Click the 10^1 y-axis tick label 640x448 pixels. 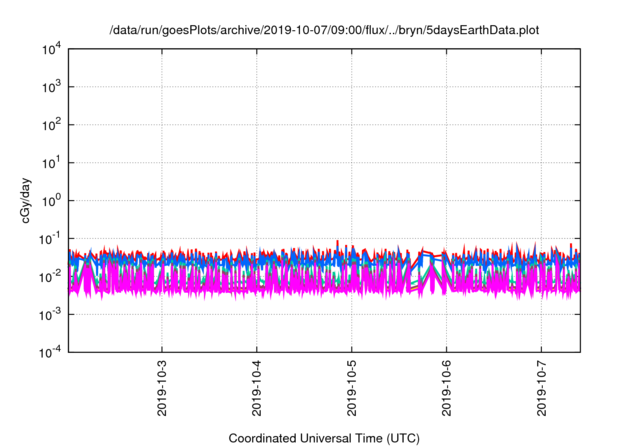(52, 163)
